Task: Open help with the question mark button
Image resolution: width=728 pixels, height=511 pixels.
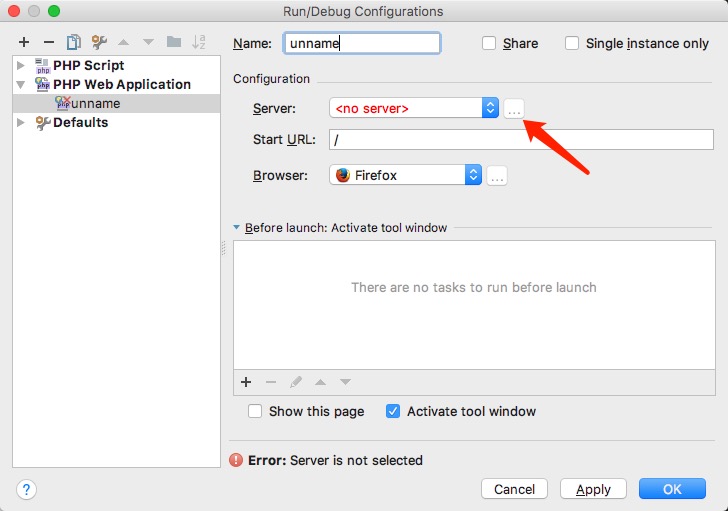Action: click(x=26, y=489)
